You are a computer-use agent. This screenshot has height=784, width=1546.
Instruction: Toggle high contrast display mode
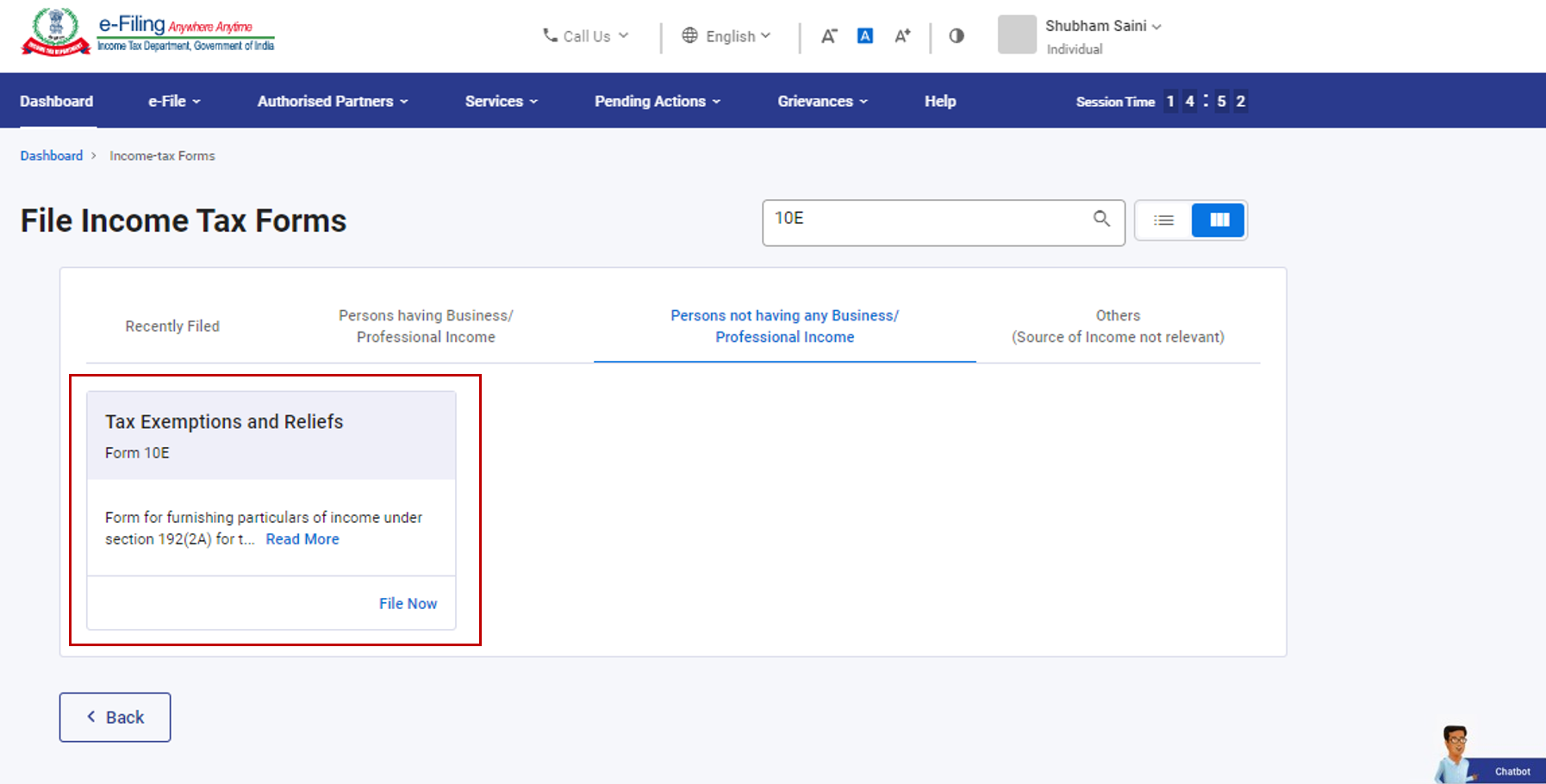[x=956, y=35]
